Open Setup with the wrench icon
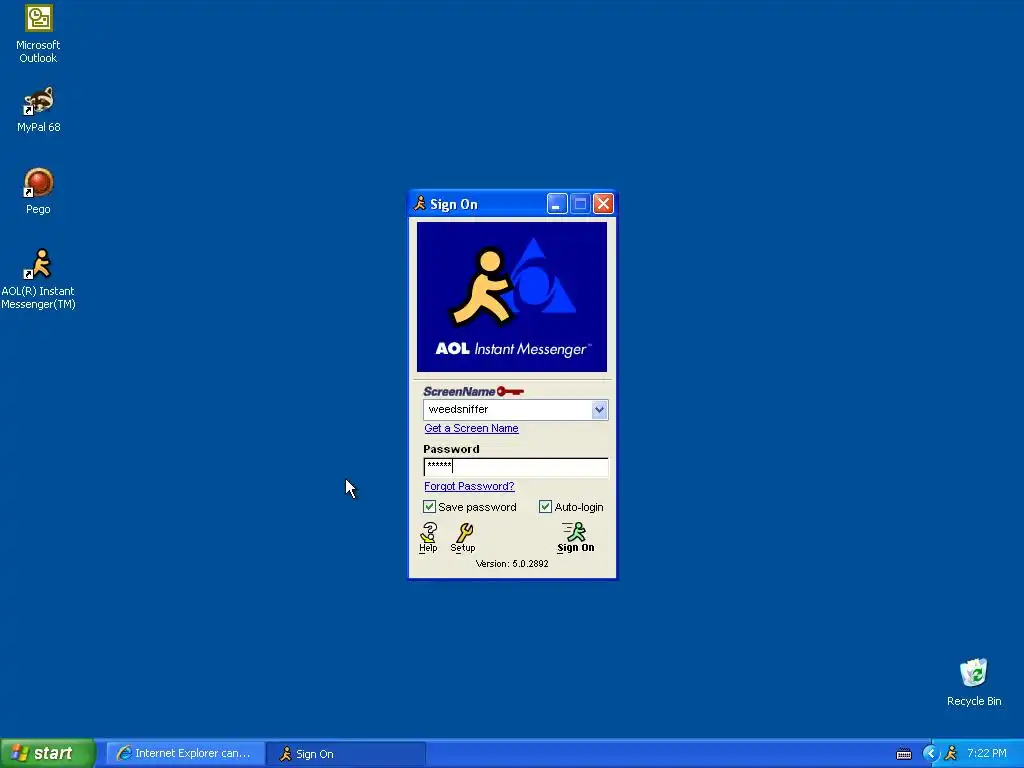This screenshot has width=1024, height=768. (x=463, y=537)
